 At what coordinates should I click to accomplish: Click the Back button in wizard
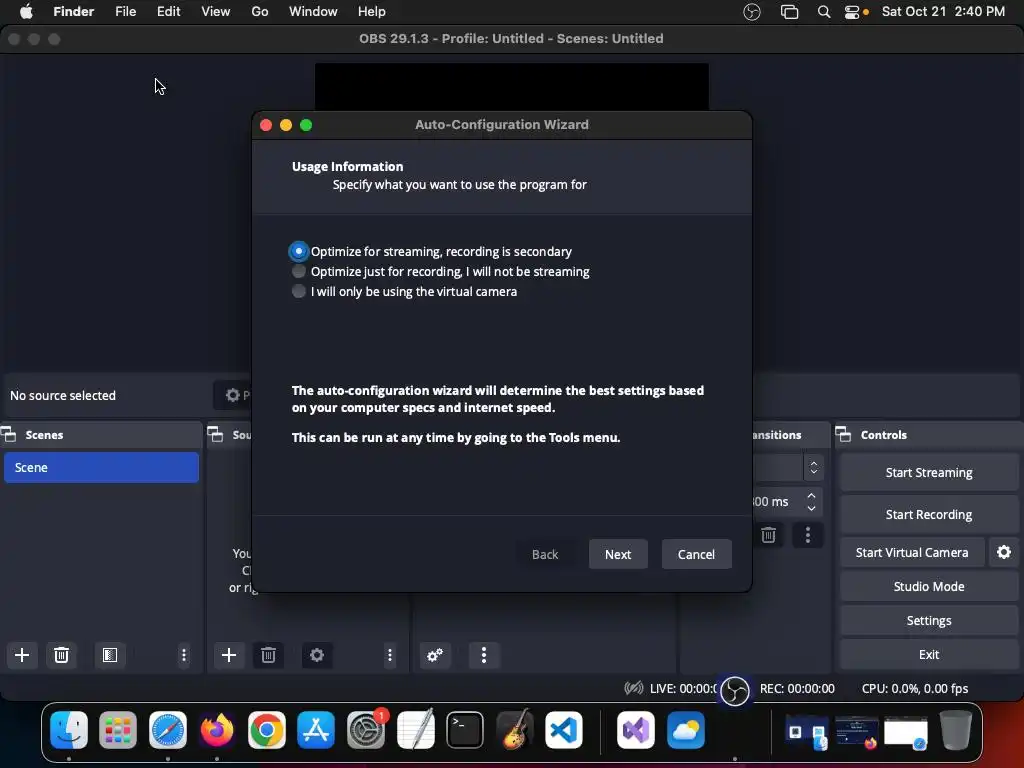coord(545,554)
